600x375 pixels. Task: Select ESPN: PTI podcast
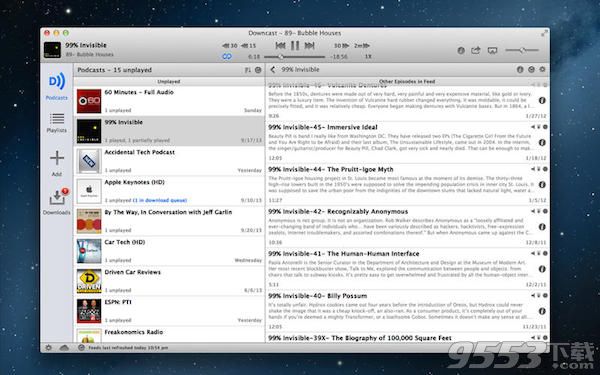(x=169, y=311)
